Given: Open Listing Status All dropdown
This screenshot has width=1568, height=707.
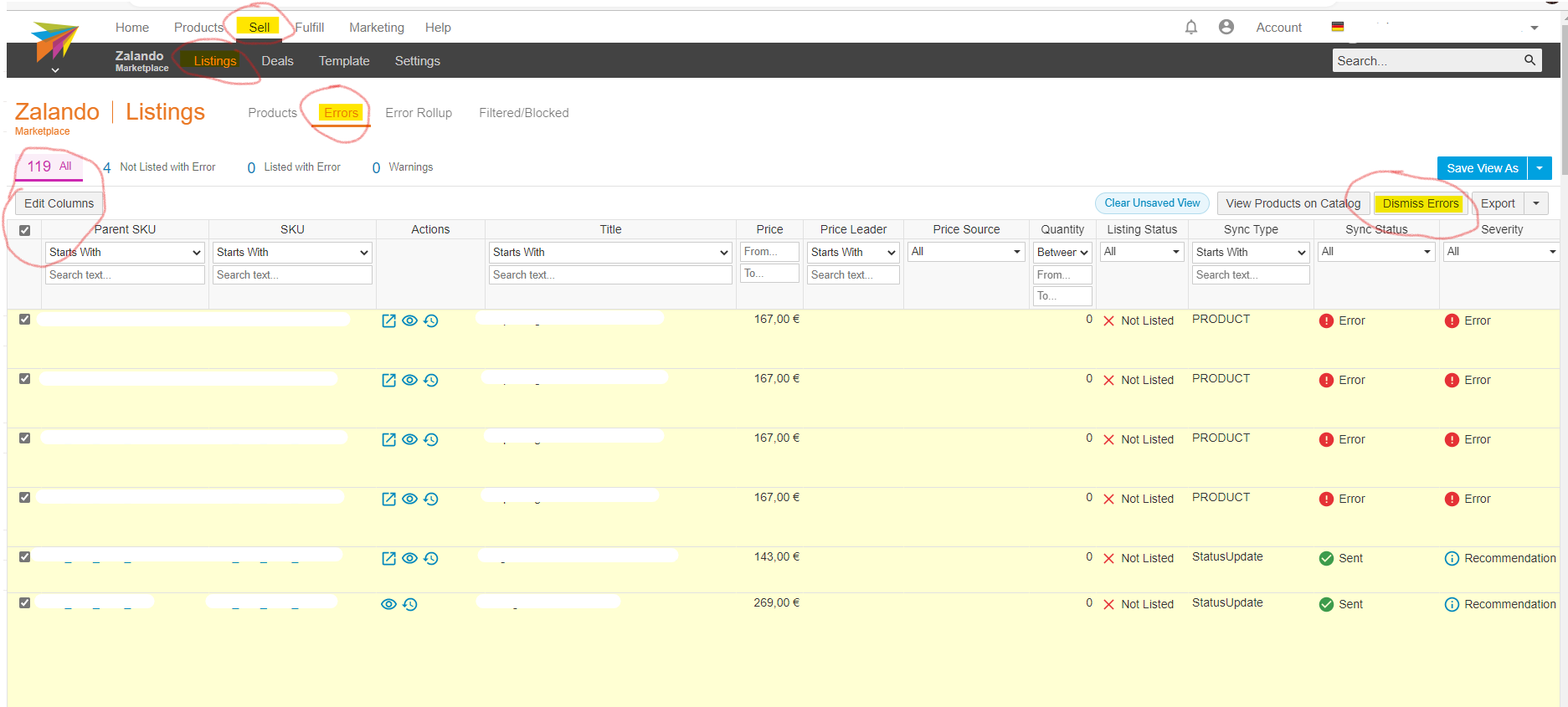Looking at the screenshot, I should click(x=1142, y=252).
